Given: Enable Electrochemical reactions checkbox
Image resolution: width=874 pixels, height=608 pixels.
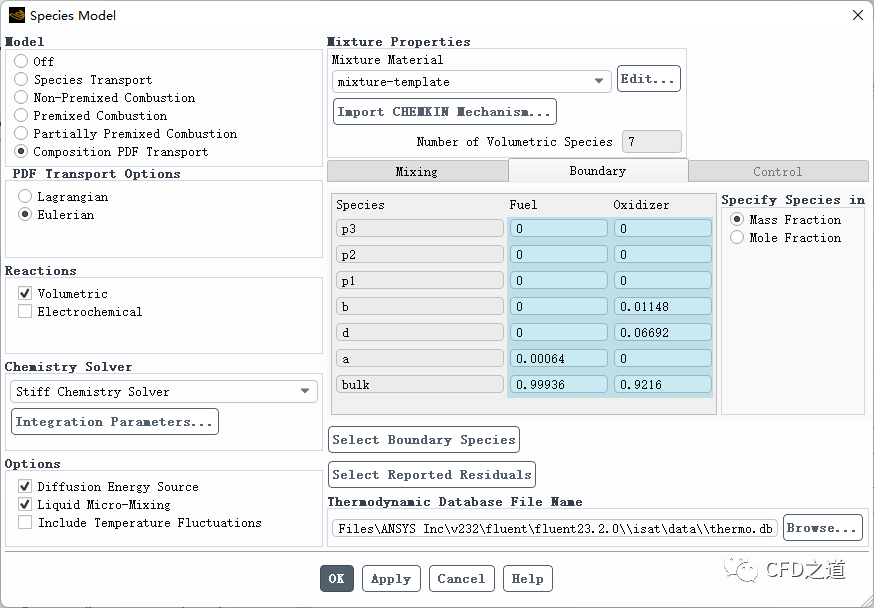Looking at the screenshot, I should tap(25, 312).
